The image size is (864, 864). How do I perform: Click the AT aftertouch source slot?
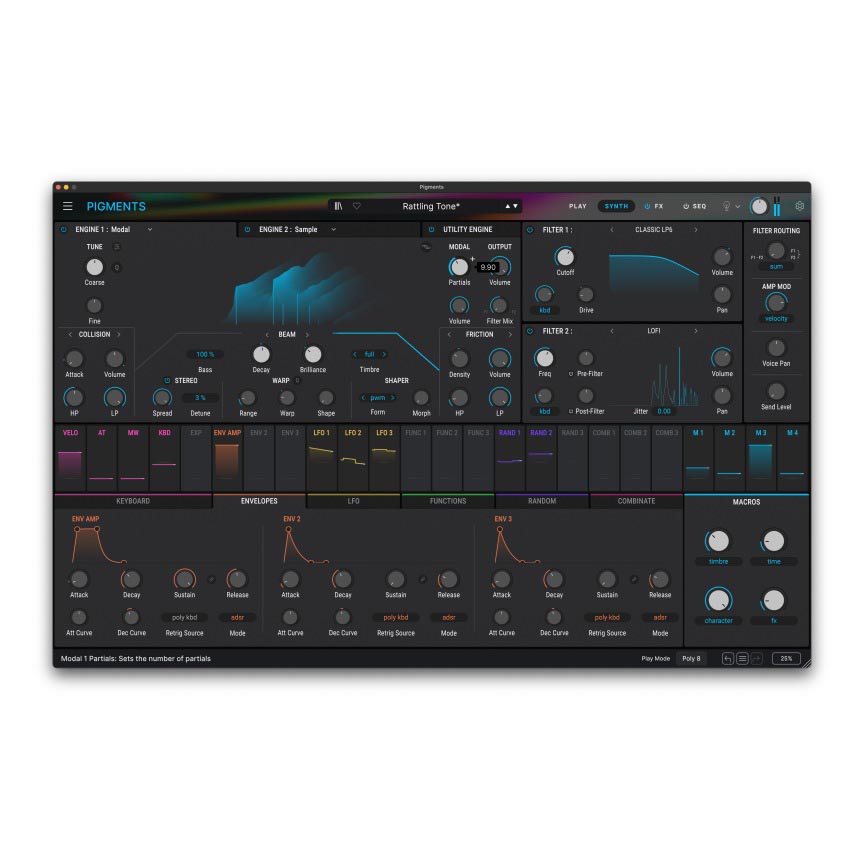101,457
